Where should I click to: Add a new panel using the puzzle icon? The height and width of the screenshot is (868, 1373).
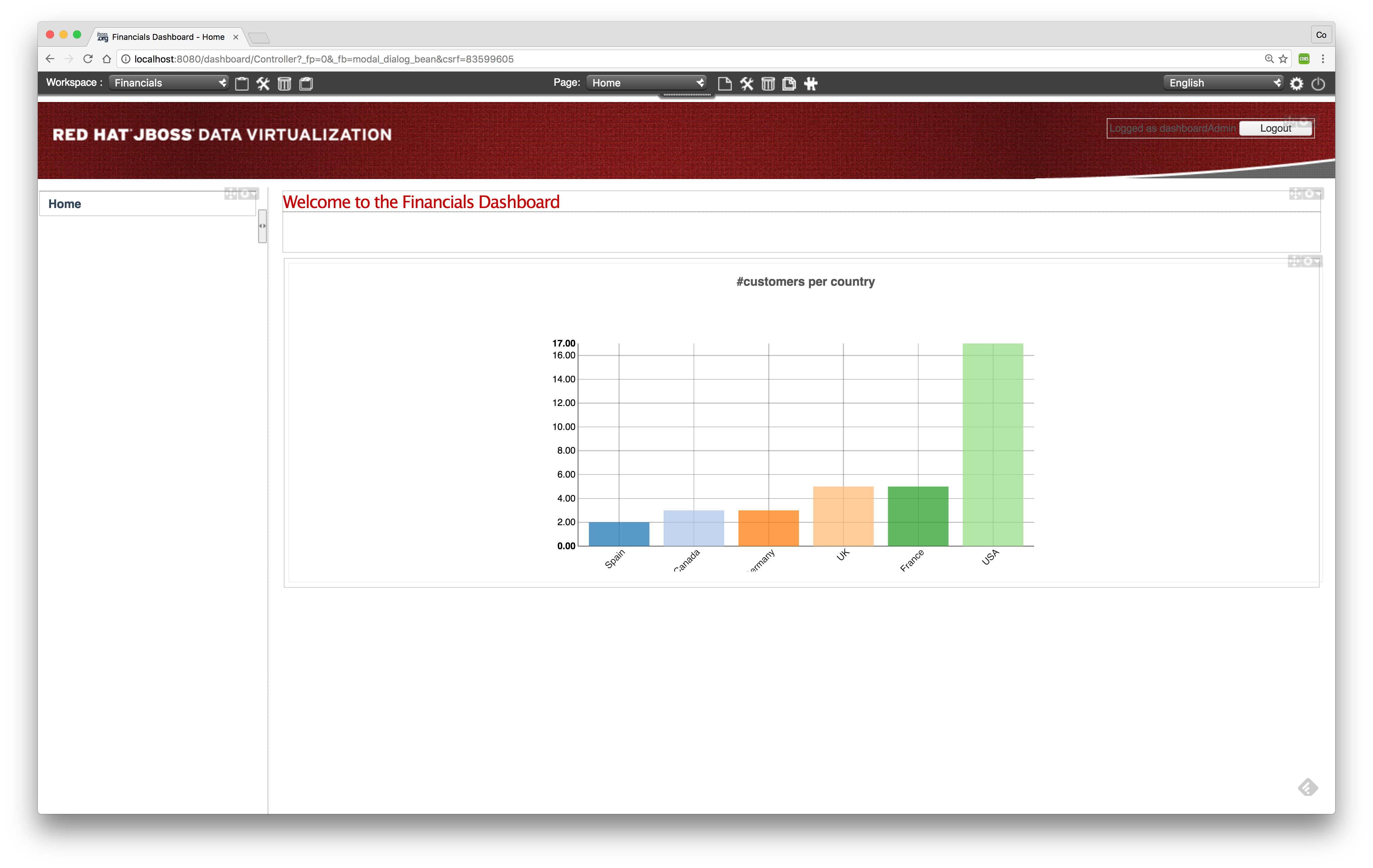click(810, 83)
